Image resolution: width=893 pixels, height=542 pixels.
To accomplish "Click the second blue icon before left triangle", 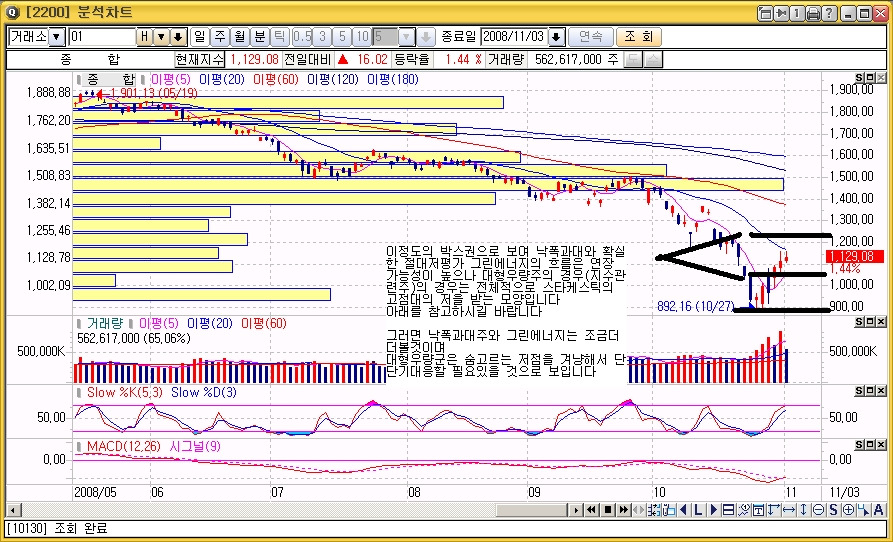I will [x=668, y=510].
